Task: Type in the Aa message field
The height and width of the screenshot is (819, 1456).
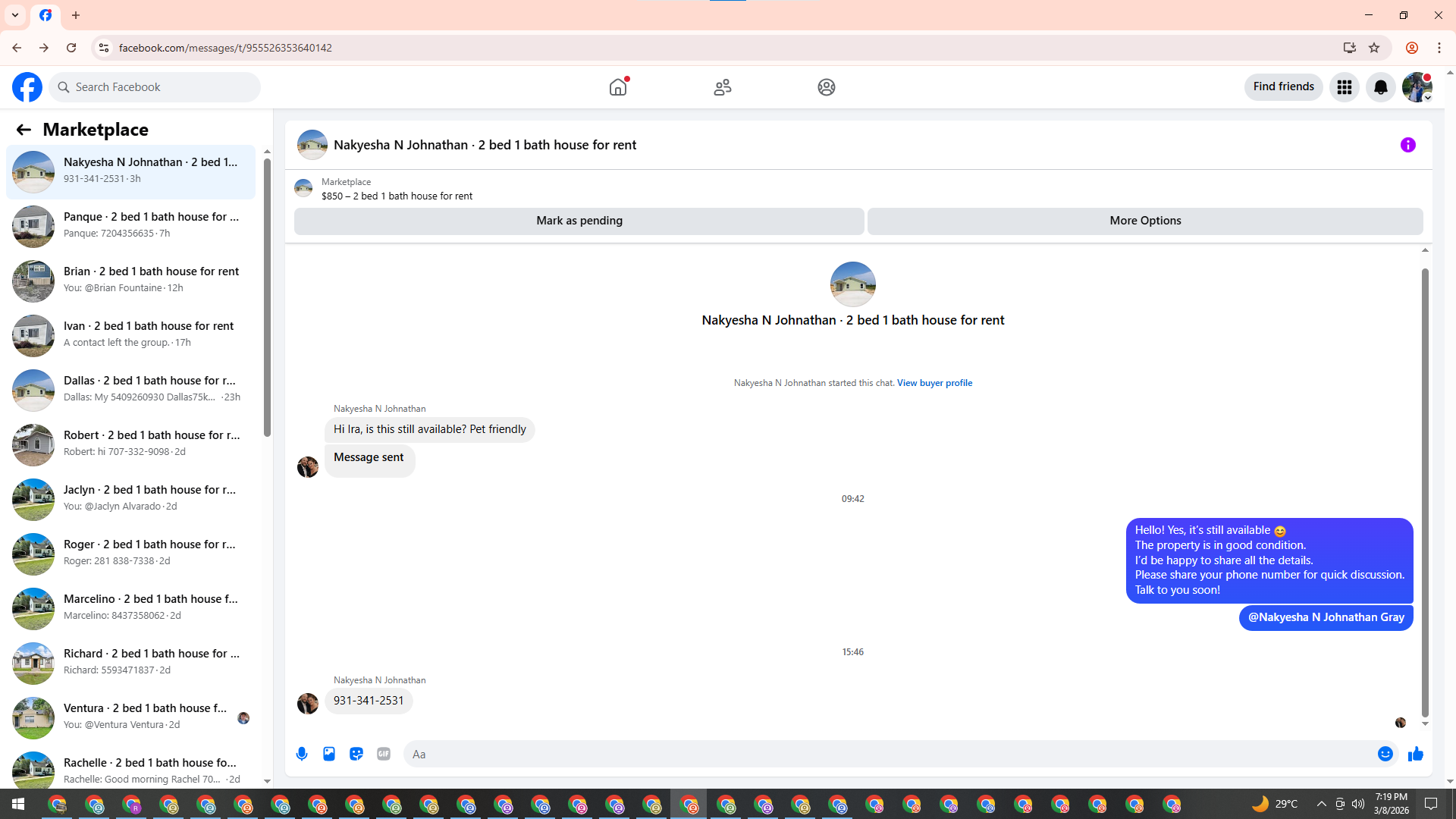Action: coord(887,754)
